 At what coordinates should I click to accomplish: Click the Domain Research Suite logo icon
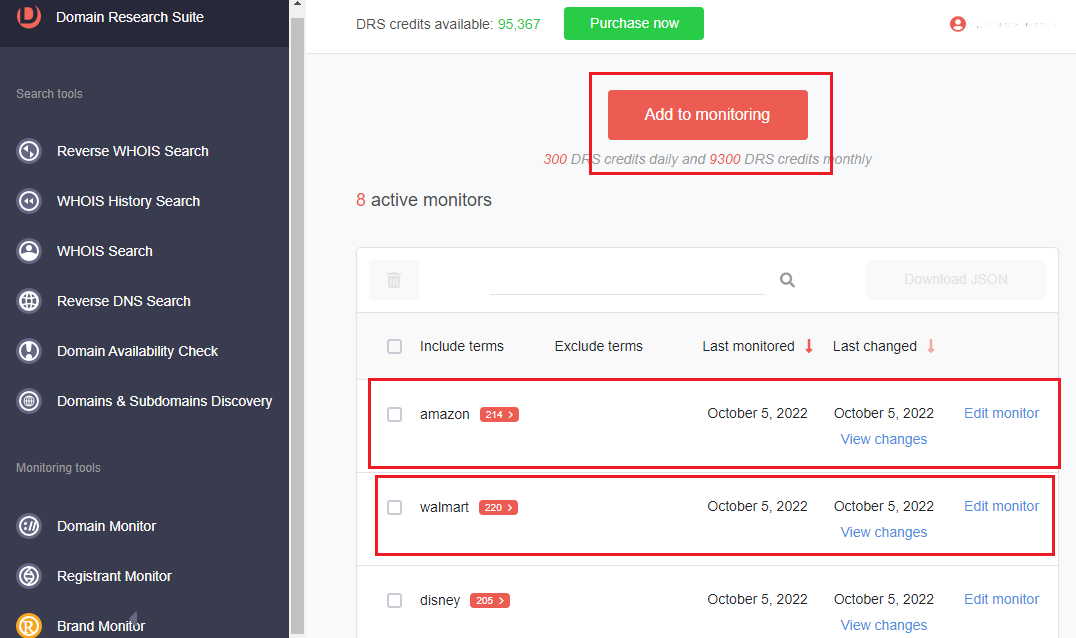tap(29, 16)
